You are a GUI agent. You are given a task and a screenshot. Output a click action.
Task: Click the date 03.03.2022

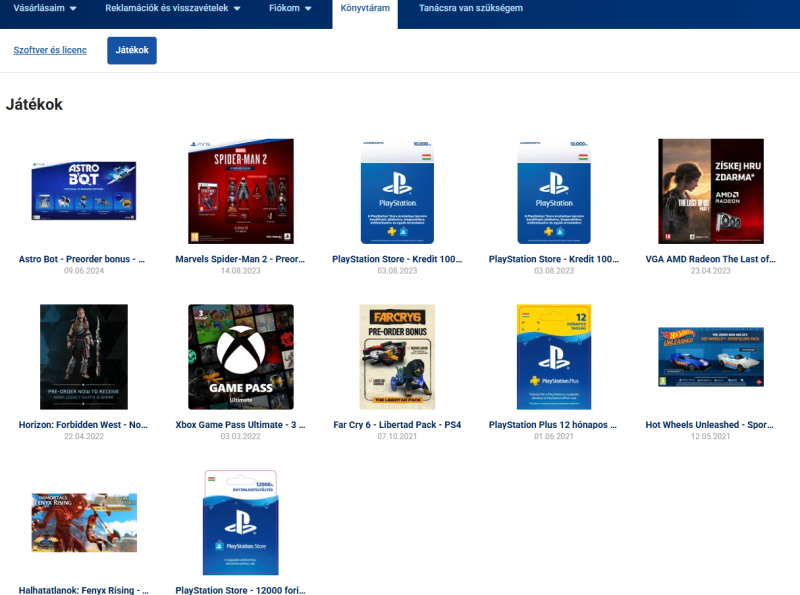[x=240, y=436]
